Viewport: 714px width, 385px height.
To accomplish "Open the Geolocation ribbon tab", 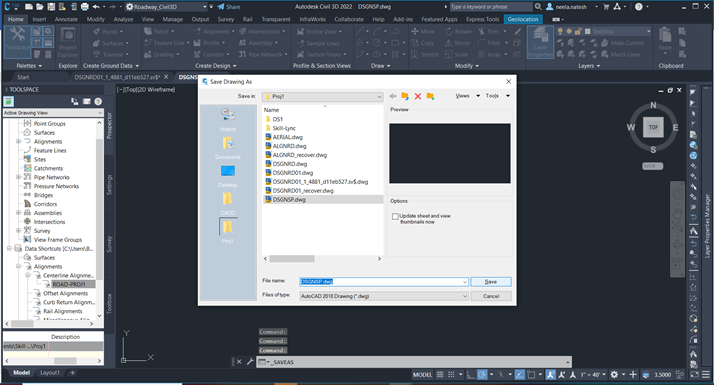I will point(523,19).
